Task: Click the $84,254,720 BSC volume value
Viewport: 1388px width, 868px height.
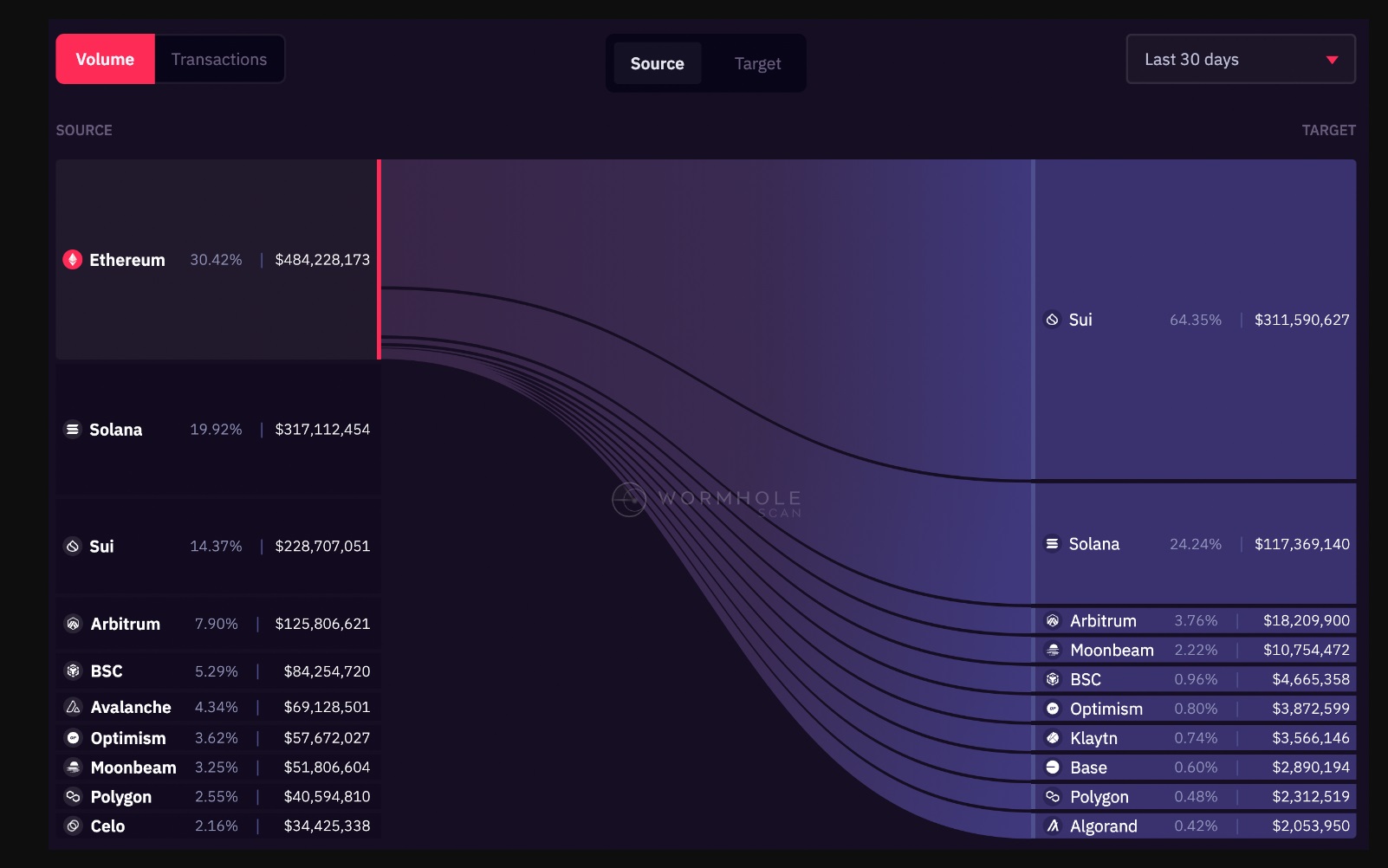Action: (327, 671)
